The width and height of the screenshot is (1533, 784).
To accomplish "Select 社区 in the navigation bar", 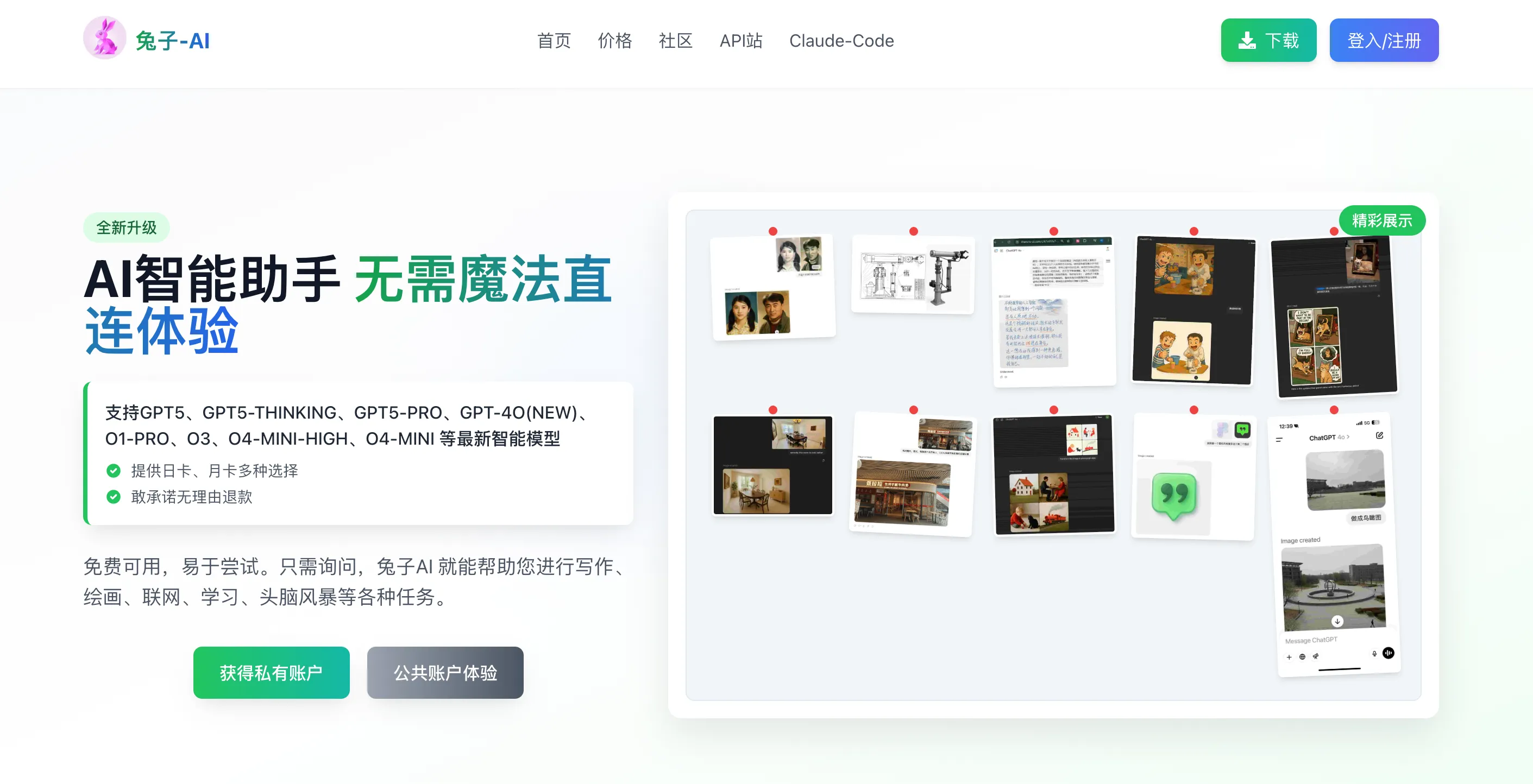I will (675, 41).
